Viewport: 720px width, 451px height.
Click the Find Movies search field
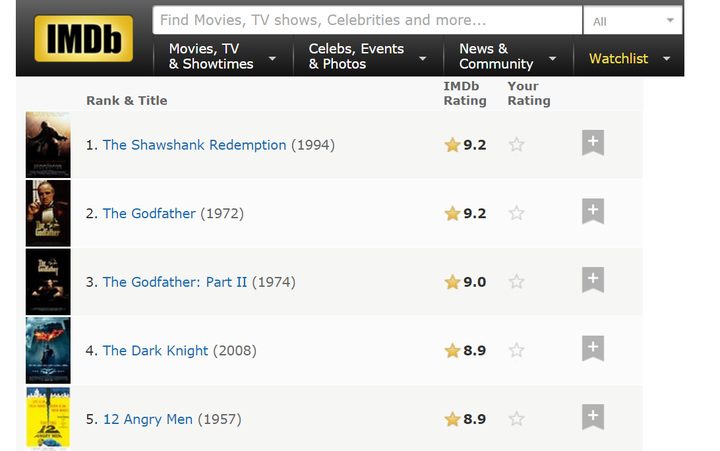(x=367, y=20)
